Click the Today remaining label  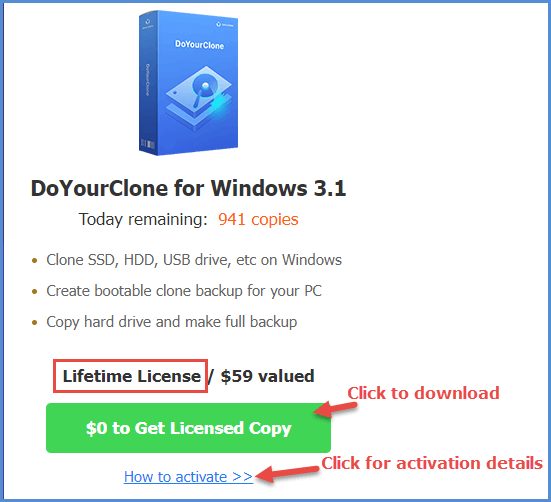[x=143, y=220]
